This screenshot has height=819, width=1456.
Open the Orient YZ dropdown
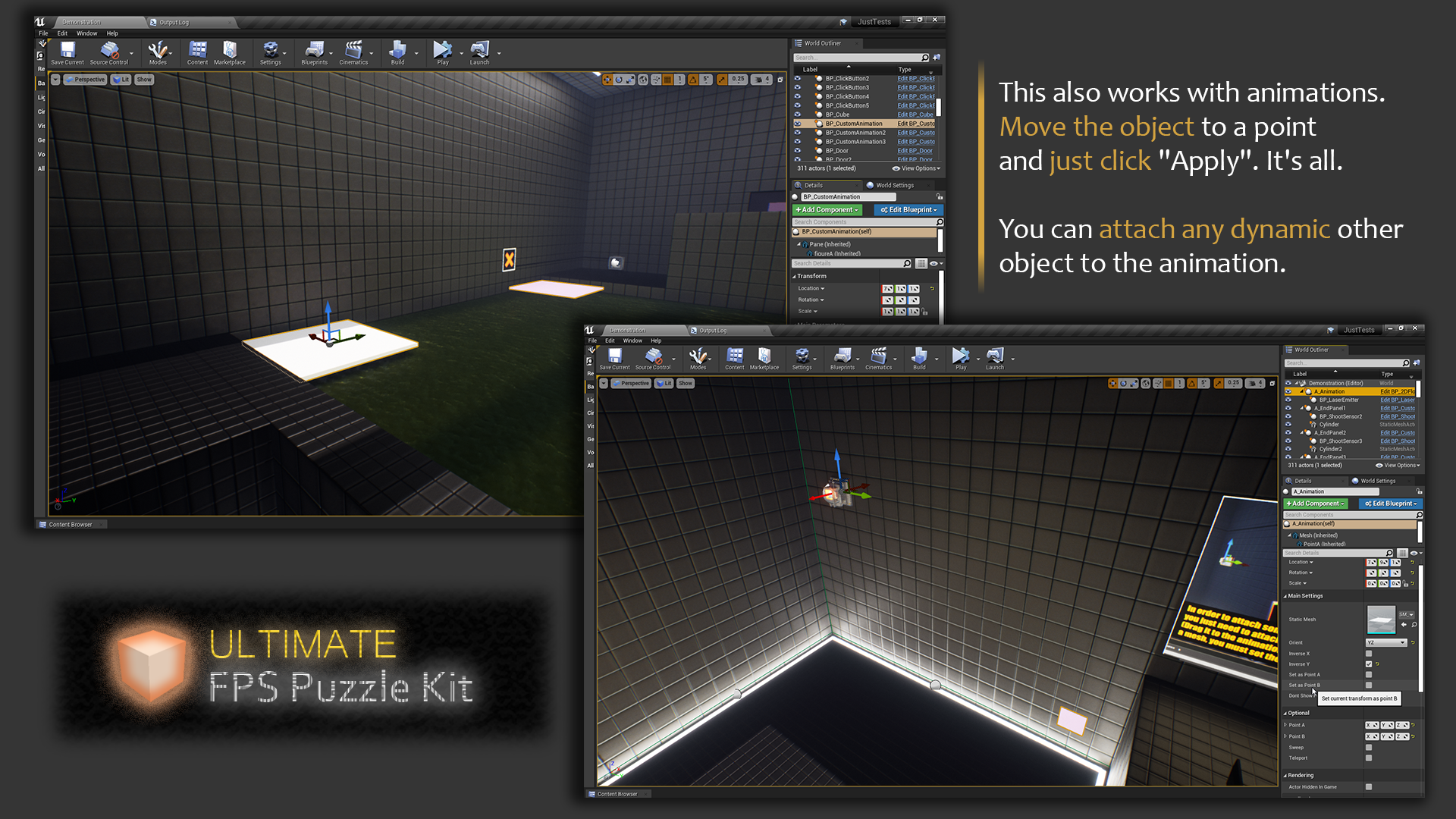1386,642
